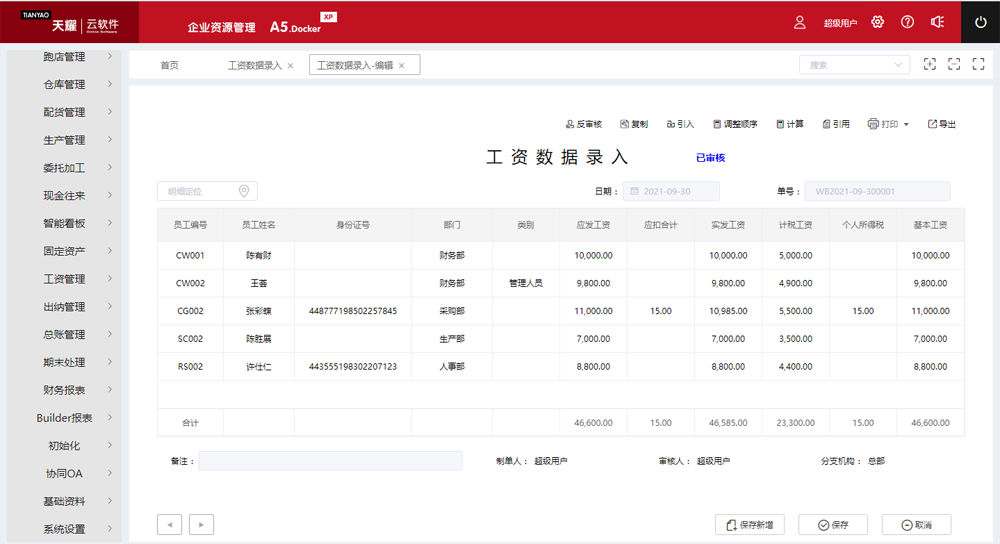
Task: Click the fullscreen icon beside search
Action: [x=978, y=64]
